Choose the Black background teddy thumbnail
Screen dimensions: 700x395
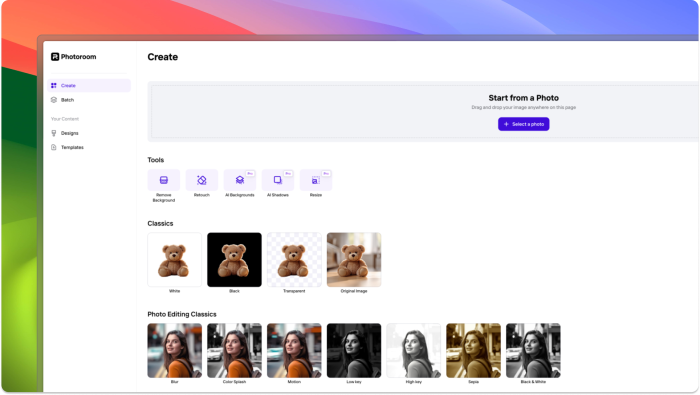pyautogui.click(x=234, y=260)
